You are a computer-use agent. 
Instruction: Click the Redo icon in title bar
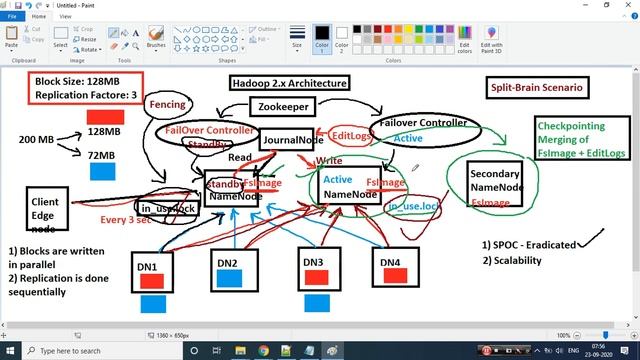(x=39, y=6)
